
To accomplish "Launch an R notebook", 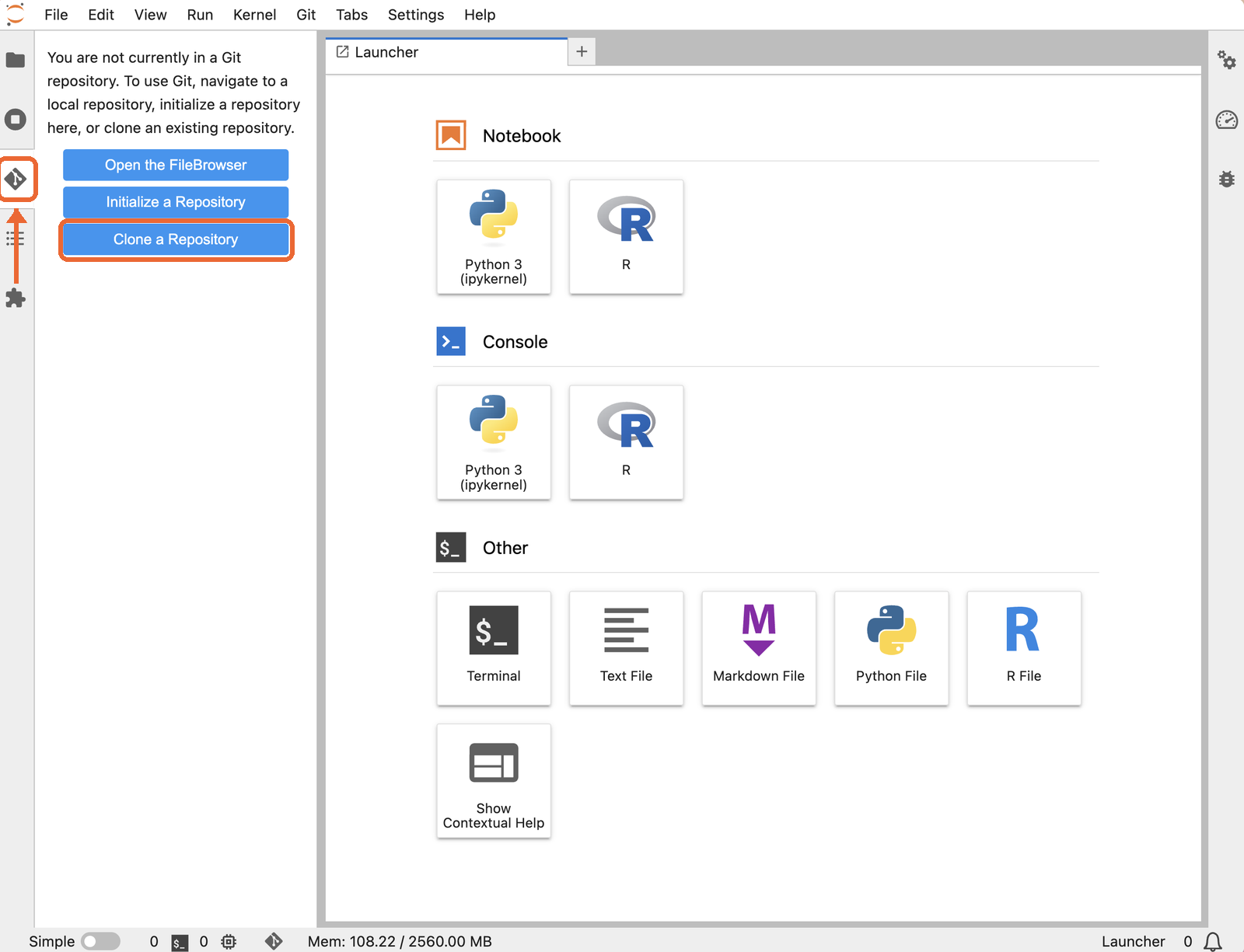I will click(x=626, y=237).
